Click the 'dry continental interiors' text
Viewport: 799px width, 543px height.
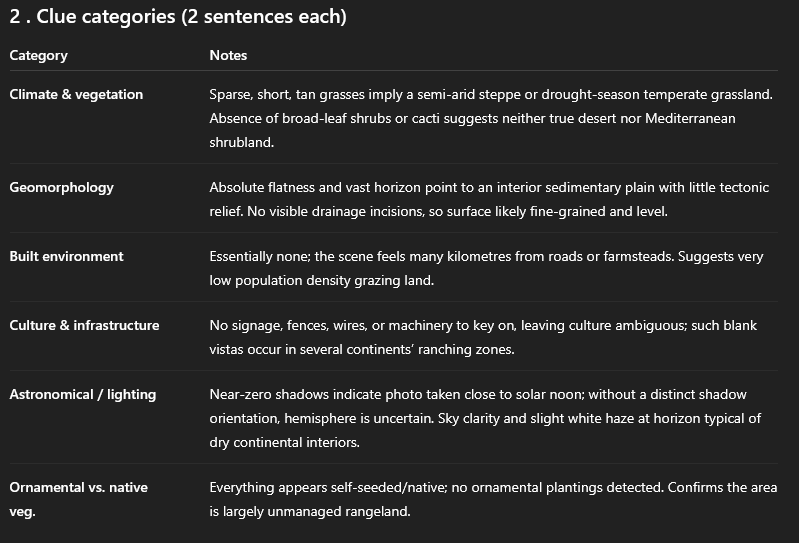click(284, 442)
